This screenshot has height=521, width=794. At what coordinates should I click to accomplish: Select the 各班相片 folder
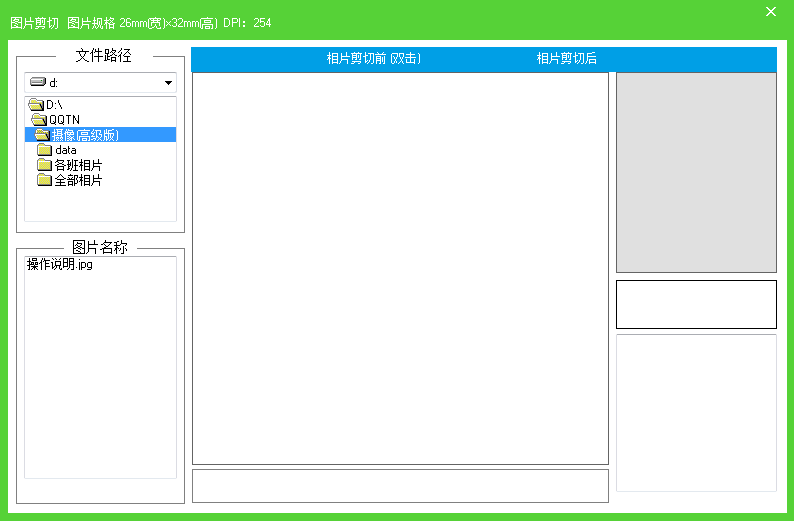pyautogui.click(x=78, y=165)
